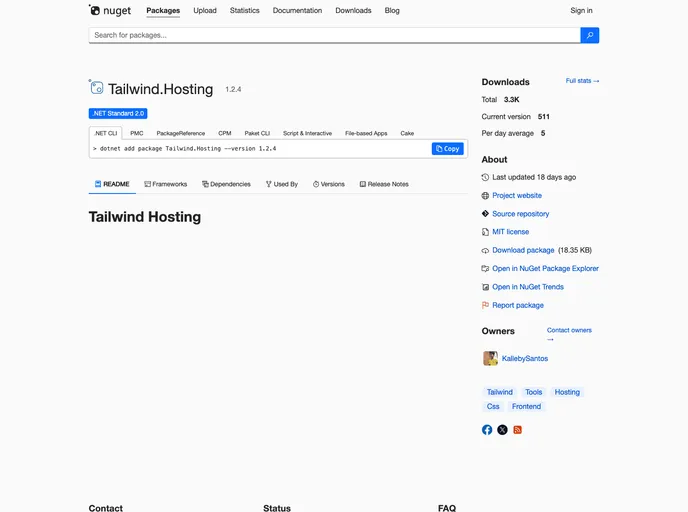Screen dimensions: 688x512
Task: Focus the Search for packages field
Action: [334, 35]
